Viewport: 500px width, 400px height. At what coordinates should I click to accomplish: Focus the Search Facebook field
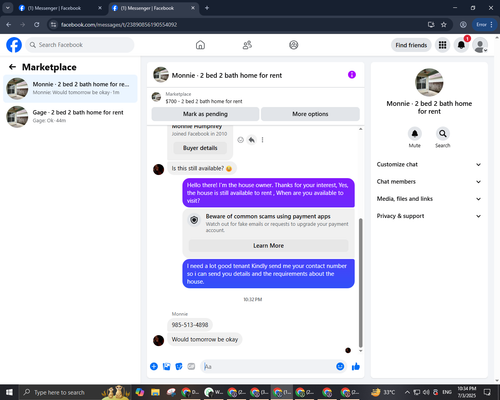coord(80,45)
